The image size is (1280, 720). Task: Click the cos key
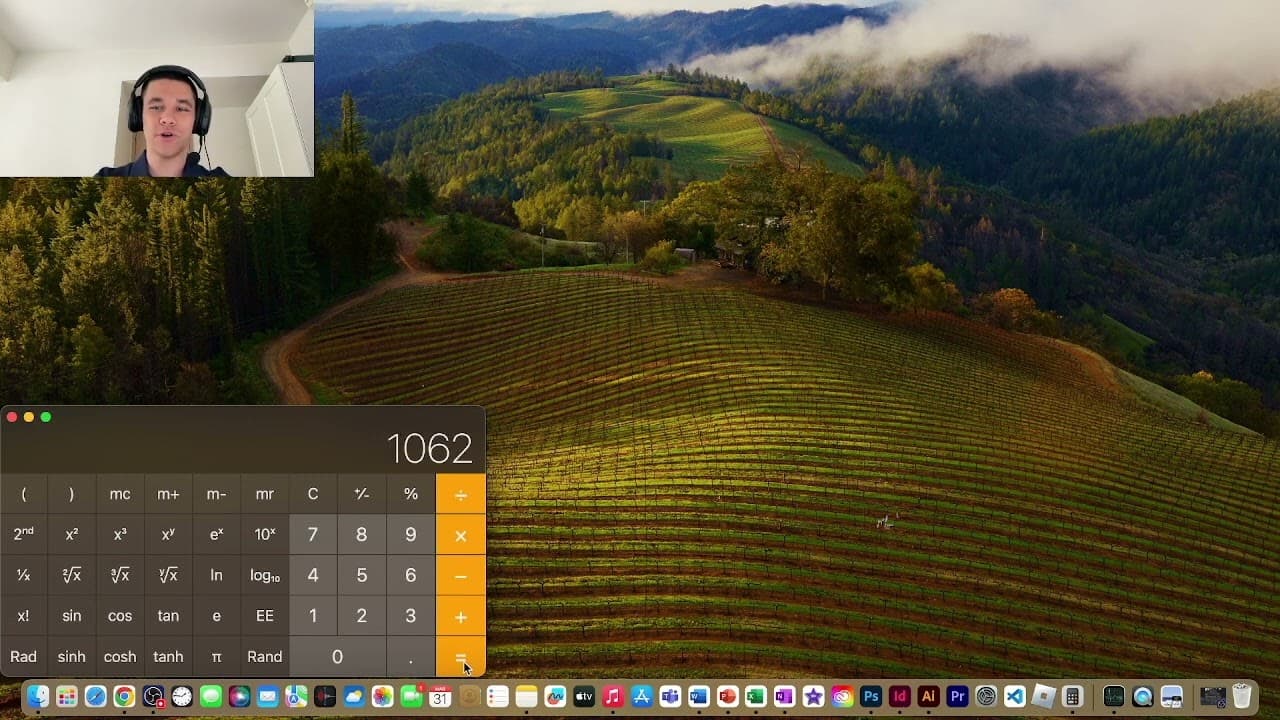coord(120,617)
